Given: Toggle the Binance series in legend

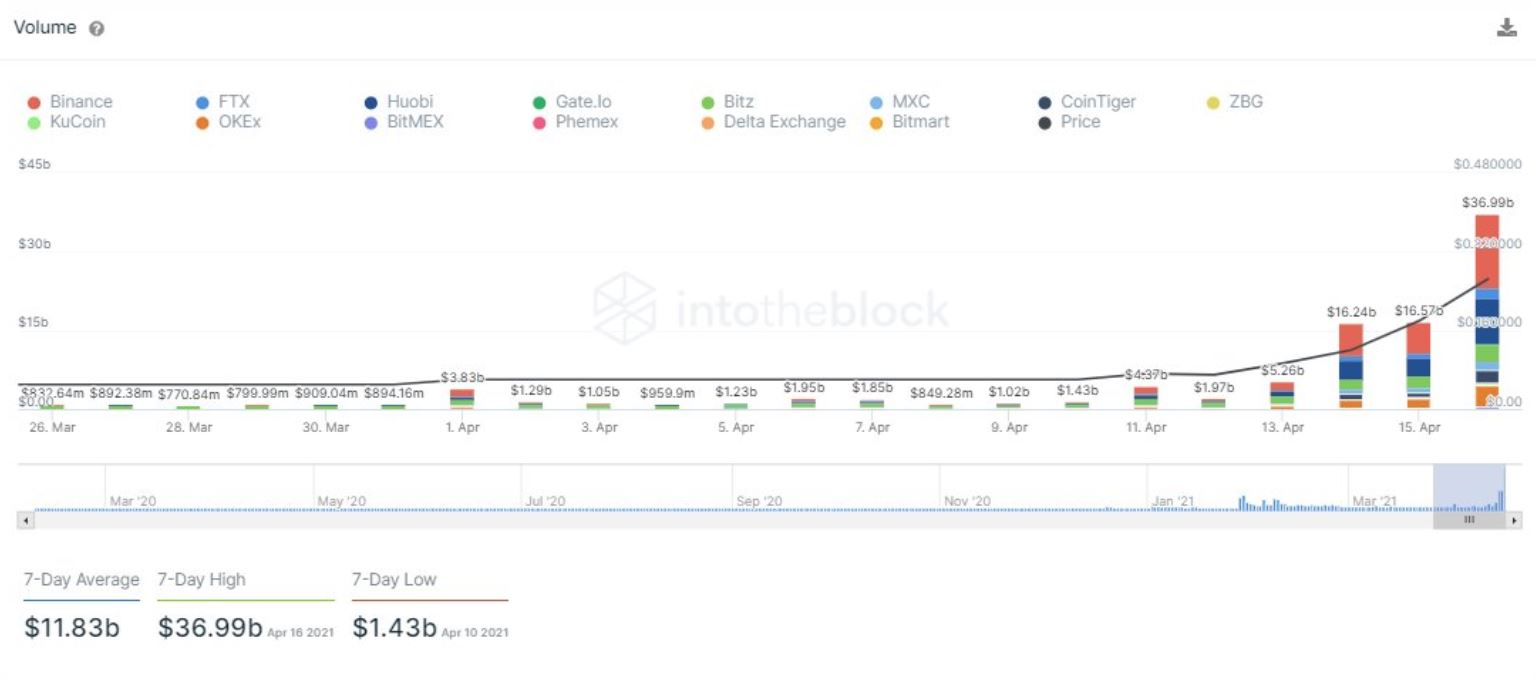Looking at the screenshot, I should (x=70, y=102).
